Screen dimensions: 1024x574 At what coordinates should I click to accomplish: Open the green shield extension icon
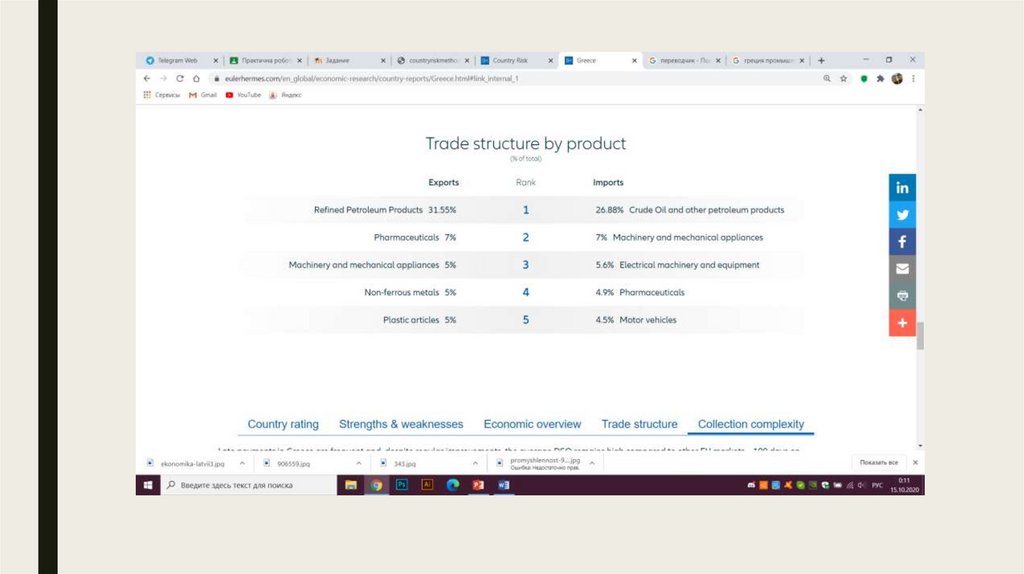(x=864, y=78)
